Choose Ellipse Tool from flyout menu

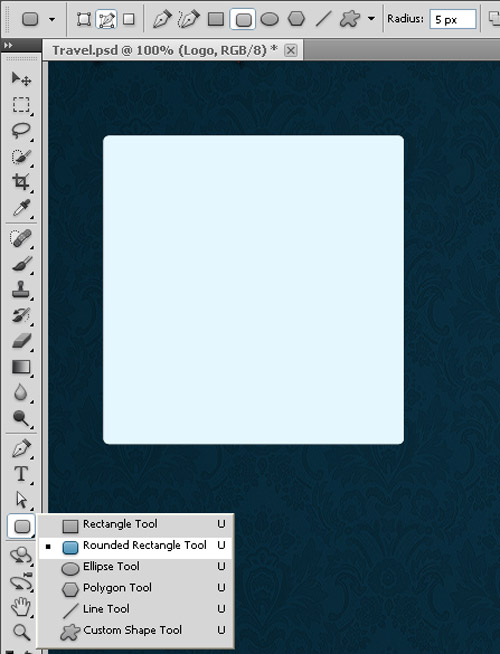click(136, 567)
